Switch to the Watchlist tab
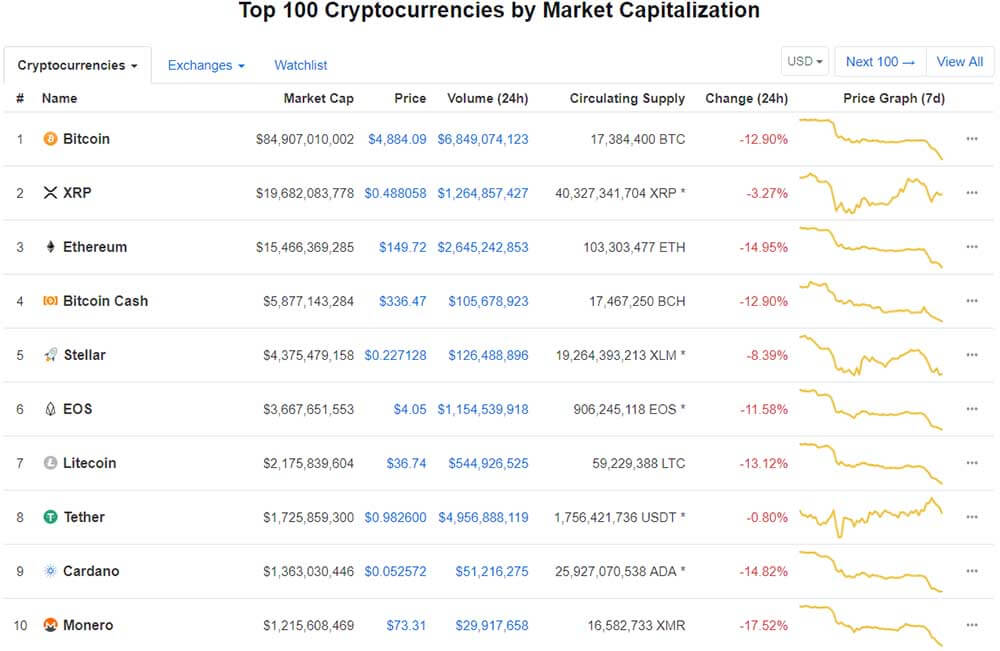The height and width of the screenshot is (651, 1000). pyautogui.click(x=300, y=65)
